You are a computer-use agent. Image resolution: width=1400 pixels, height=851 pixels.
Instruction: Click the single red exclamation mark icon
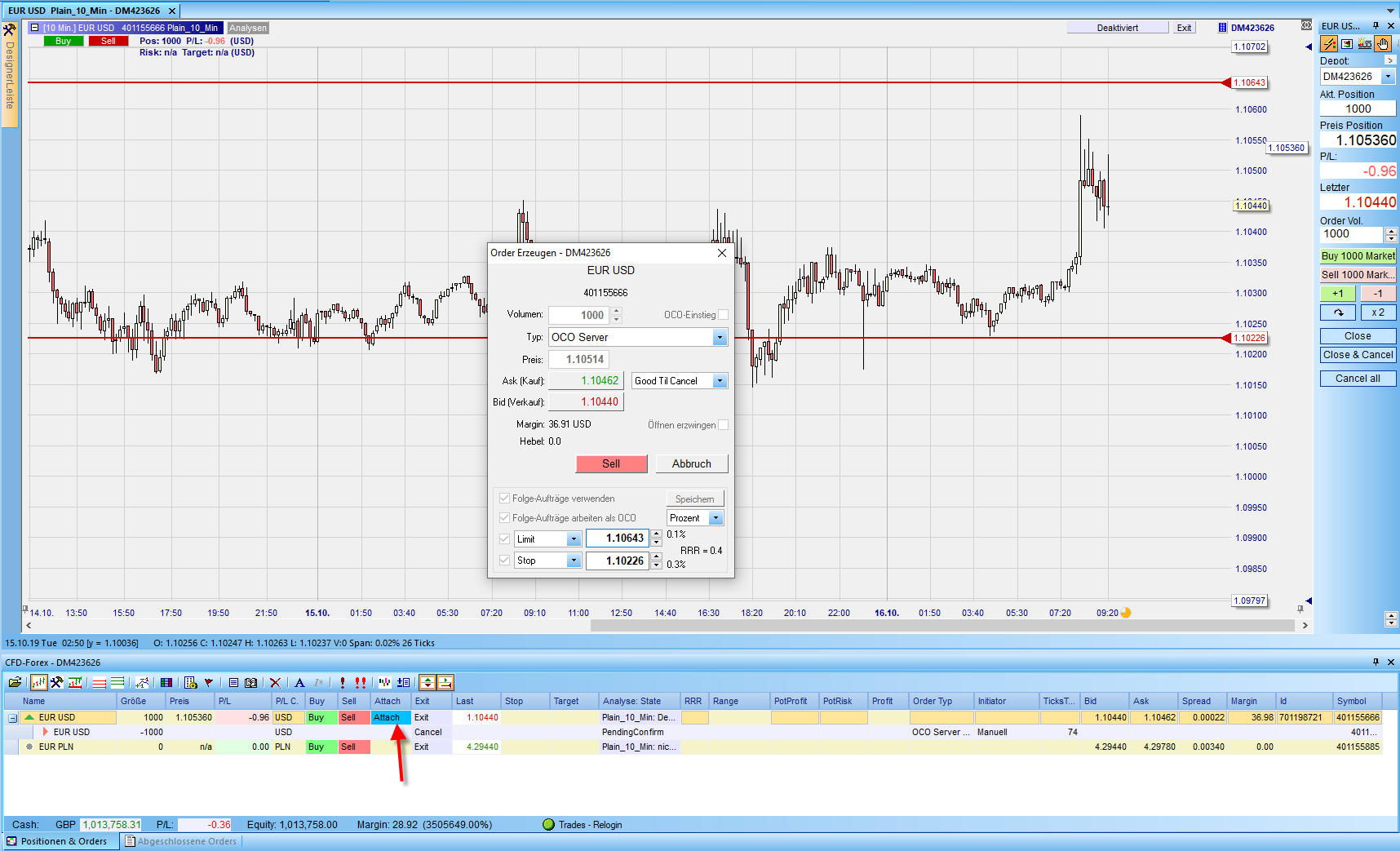[343, 683]
